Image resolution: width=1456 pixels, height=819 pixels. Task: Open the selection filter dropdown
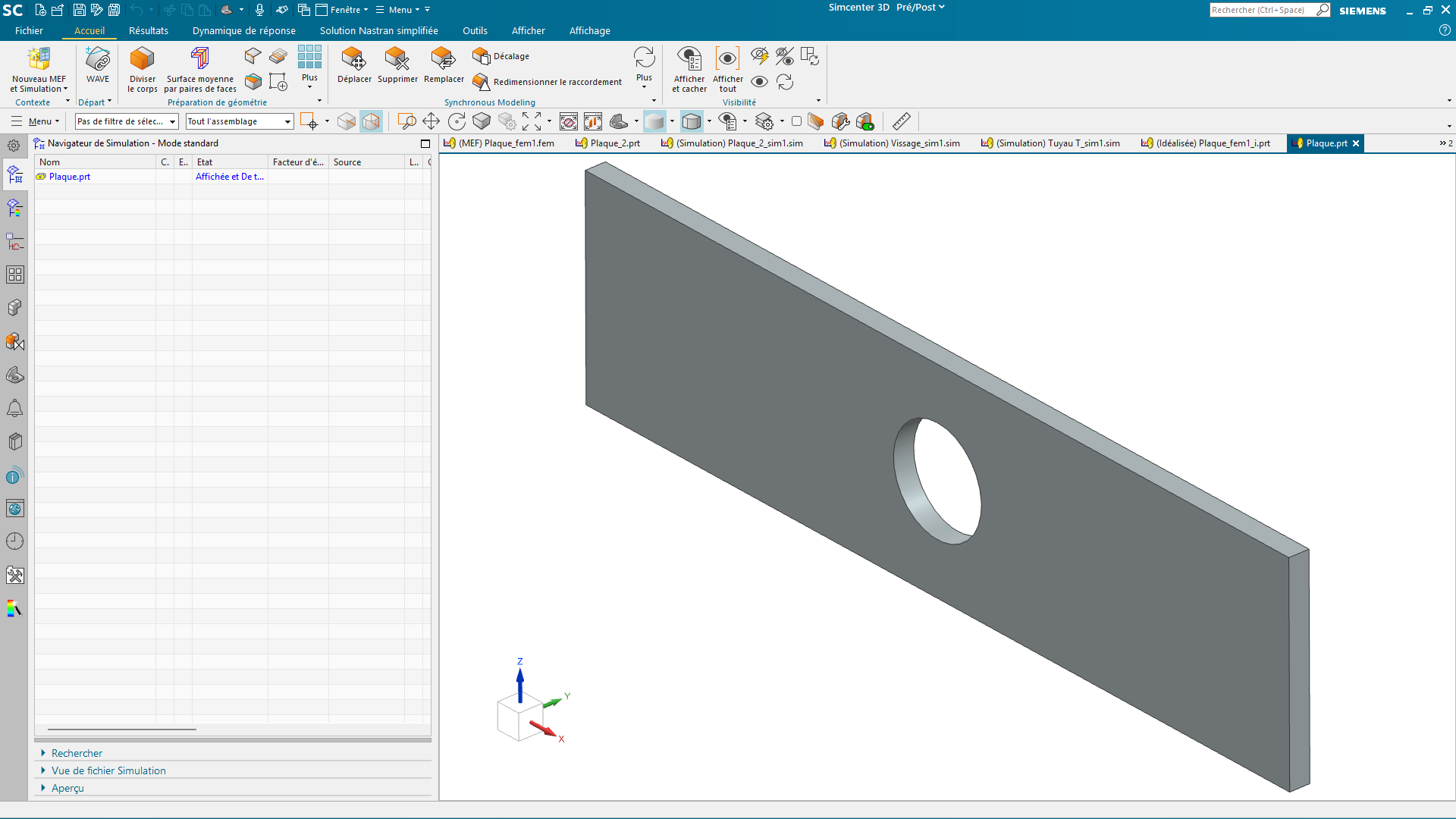pyautogui.click(x=127, y=121)
